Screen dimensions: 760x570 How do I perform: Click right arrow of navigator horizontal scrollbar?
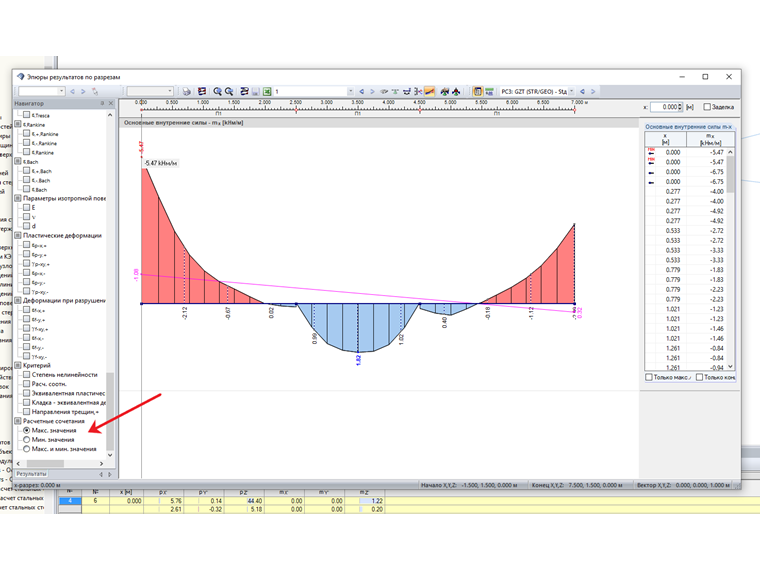point(101,463)
